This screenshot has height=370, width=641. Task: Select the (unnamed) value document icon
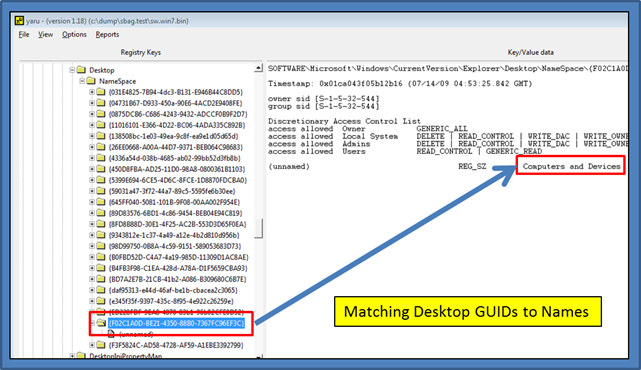point(111,334)
